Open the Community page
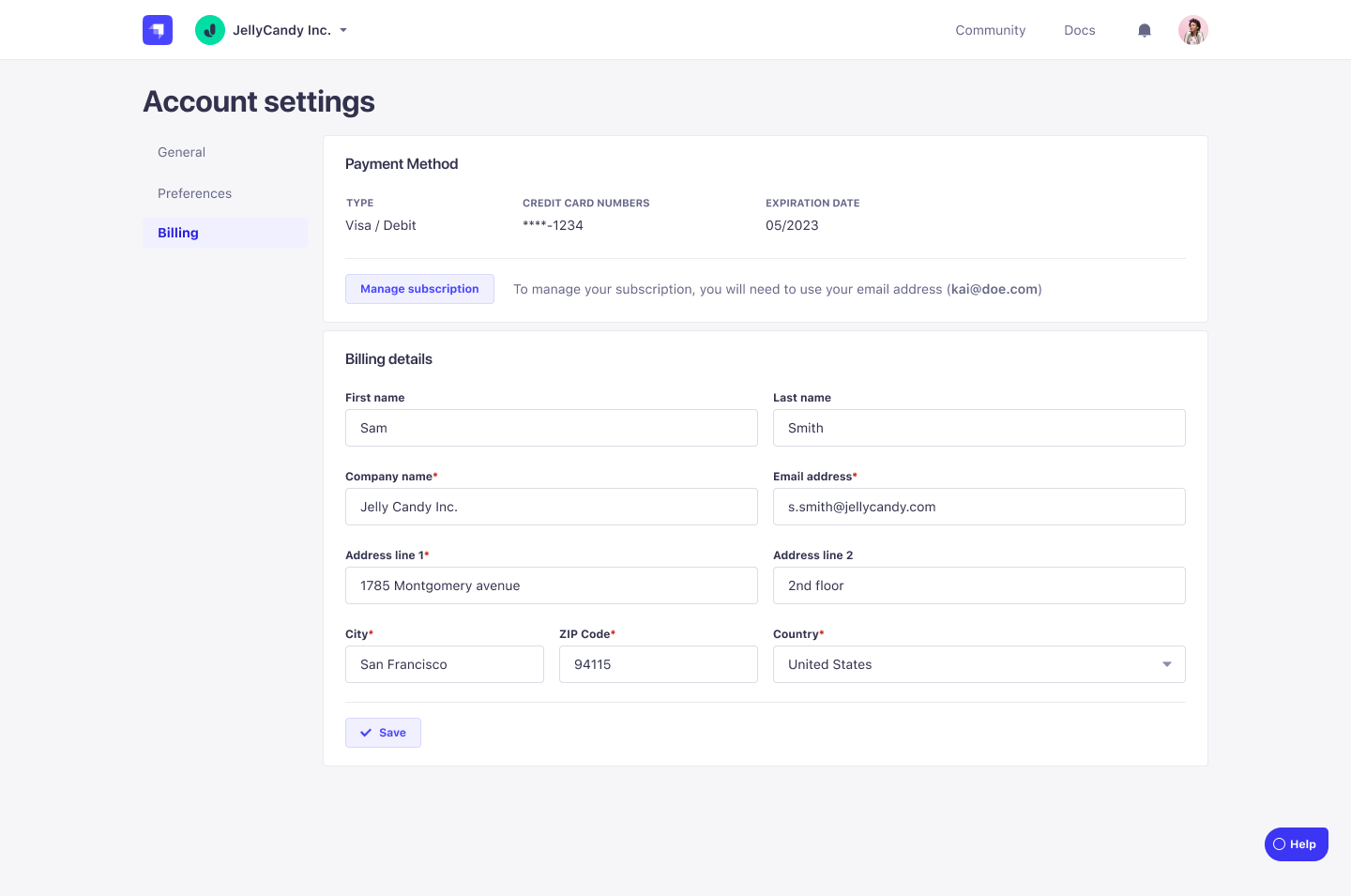Screen dimensions: 1351x896 990,30
